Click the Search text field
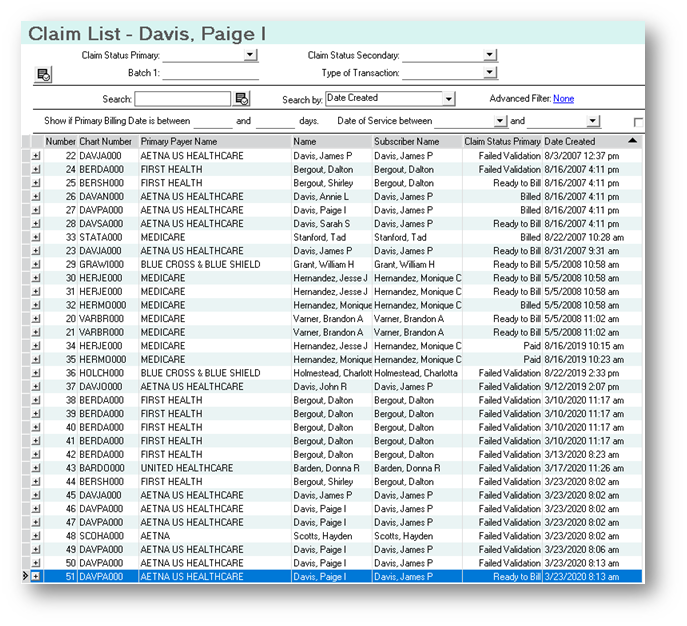This screenshot has height=626, width=687. click(x=183, y=99)
